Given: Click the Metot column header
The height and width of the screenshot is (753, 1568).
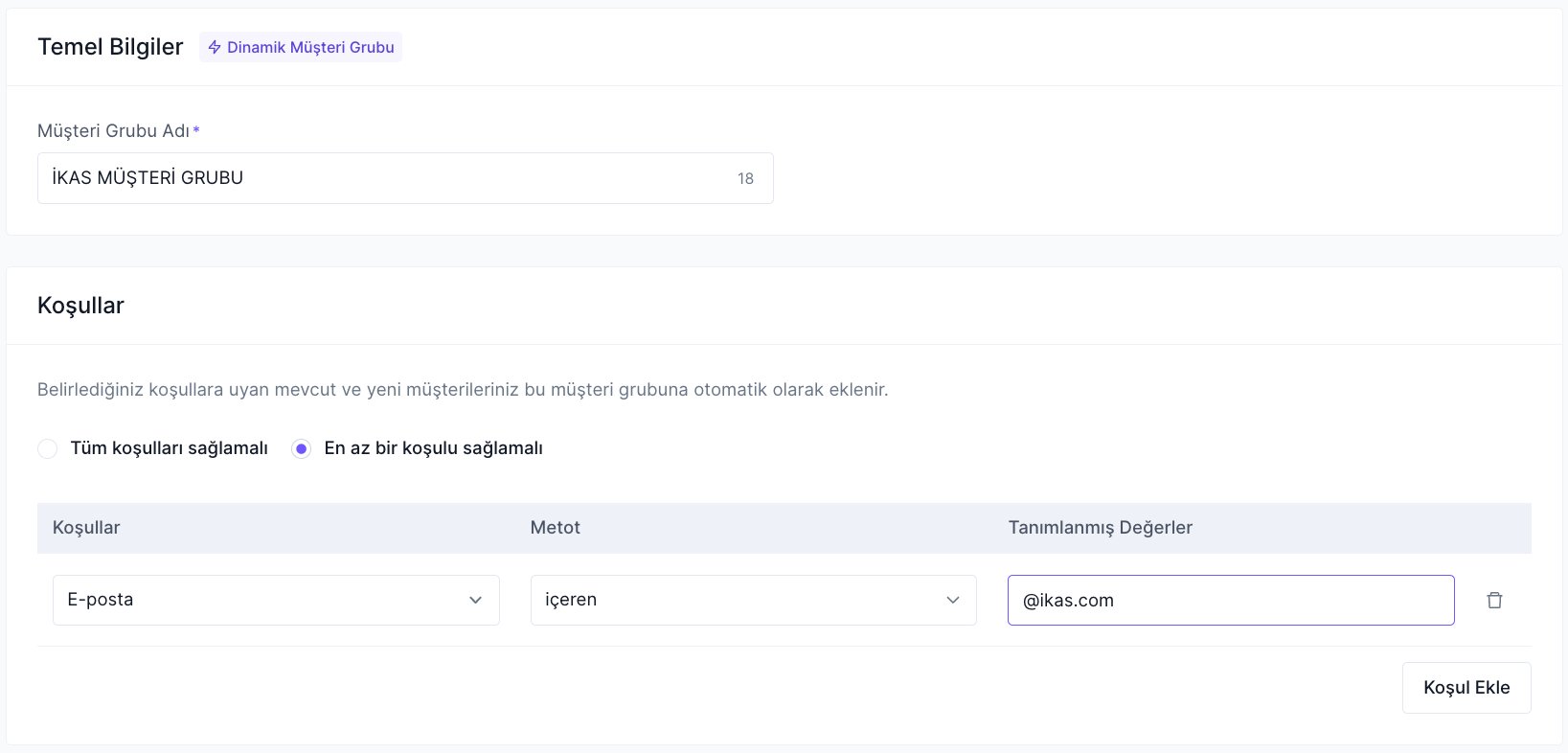Looking at the screenshot, I should pyautogui.click(x=555, y=528).
